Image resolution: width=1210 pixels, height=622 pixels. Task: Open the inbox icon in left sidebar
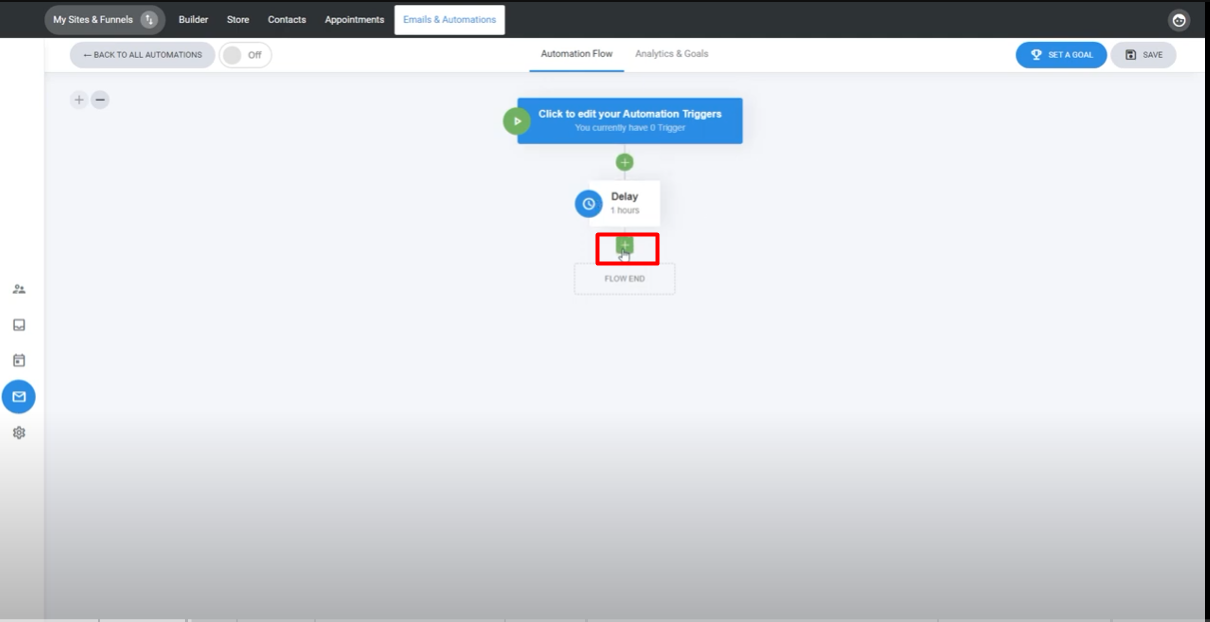tap(19, 325)
